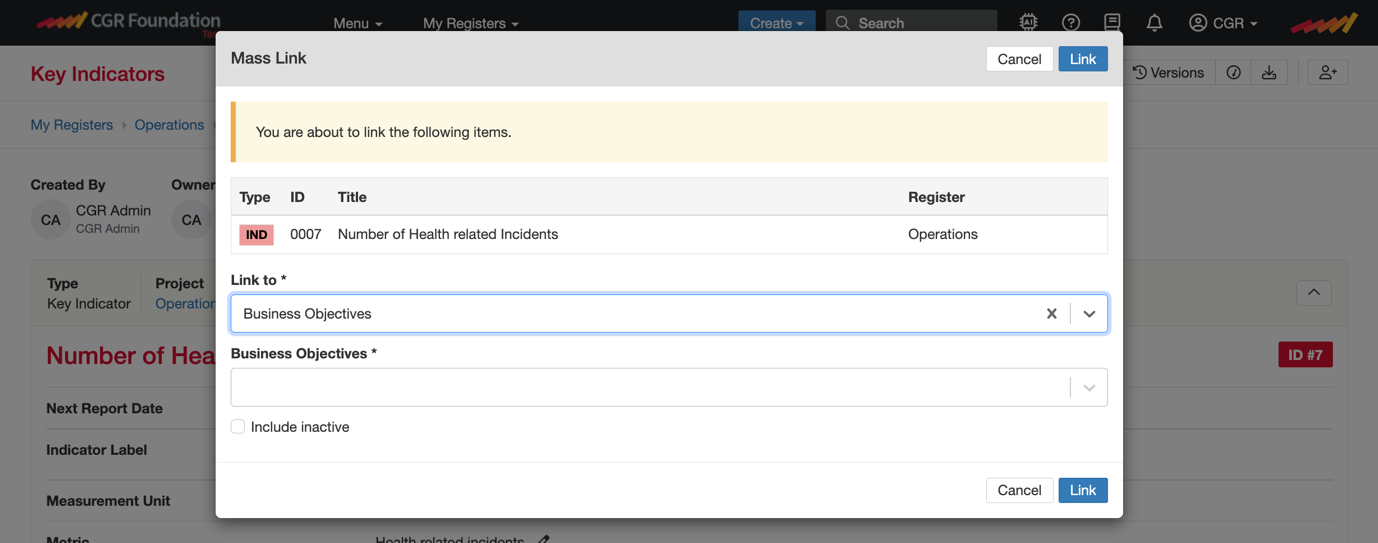Go to My Registers breadcrumb link

(72, 125)
